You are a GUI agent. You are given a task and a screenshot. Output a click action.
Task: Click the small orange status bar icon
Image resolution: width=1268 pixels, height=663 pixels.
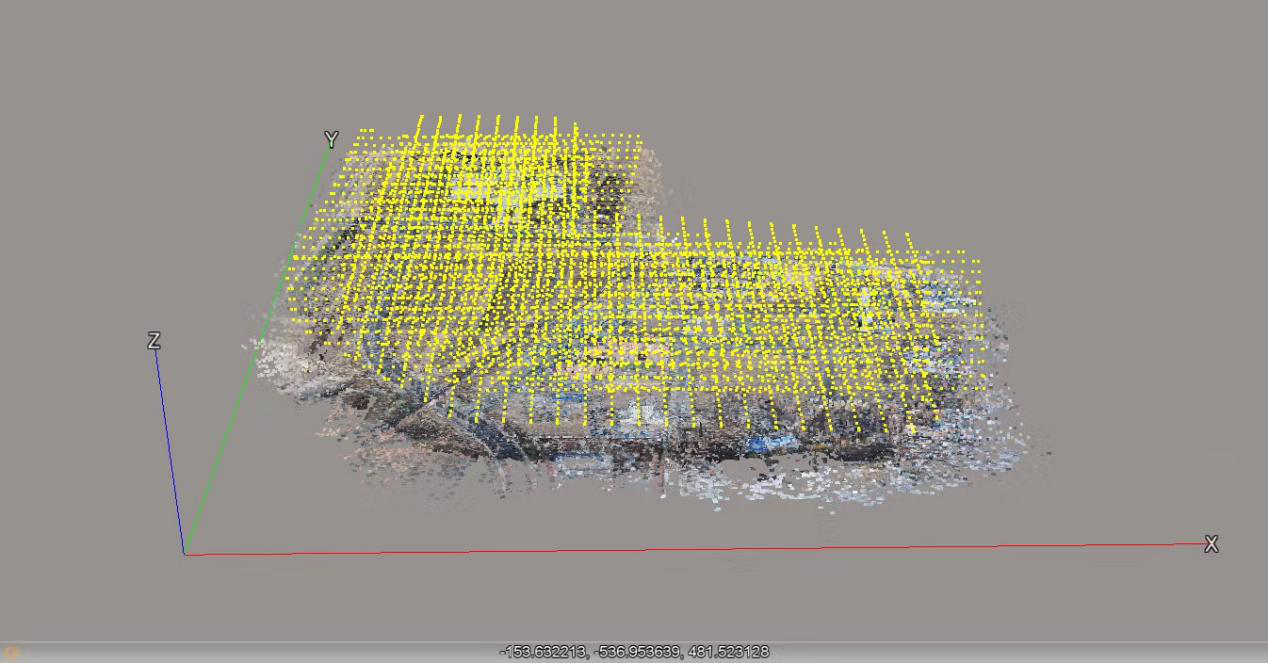coord(12,653)
